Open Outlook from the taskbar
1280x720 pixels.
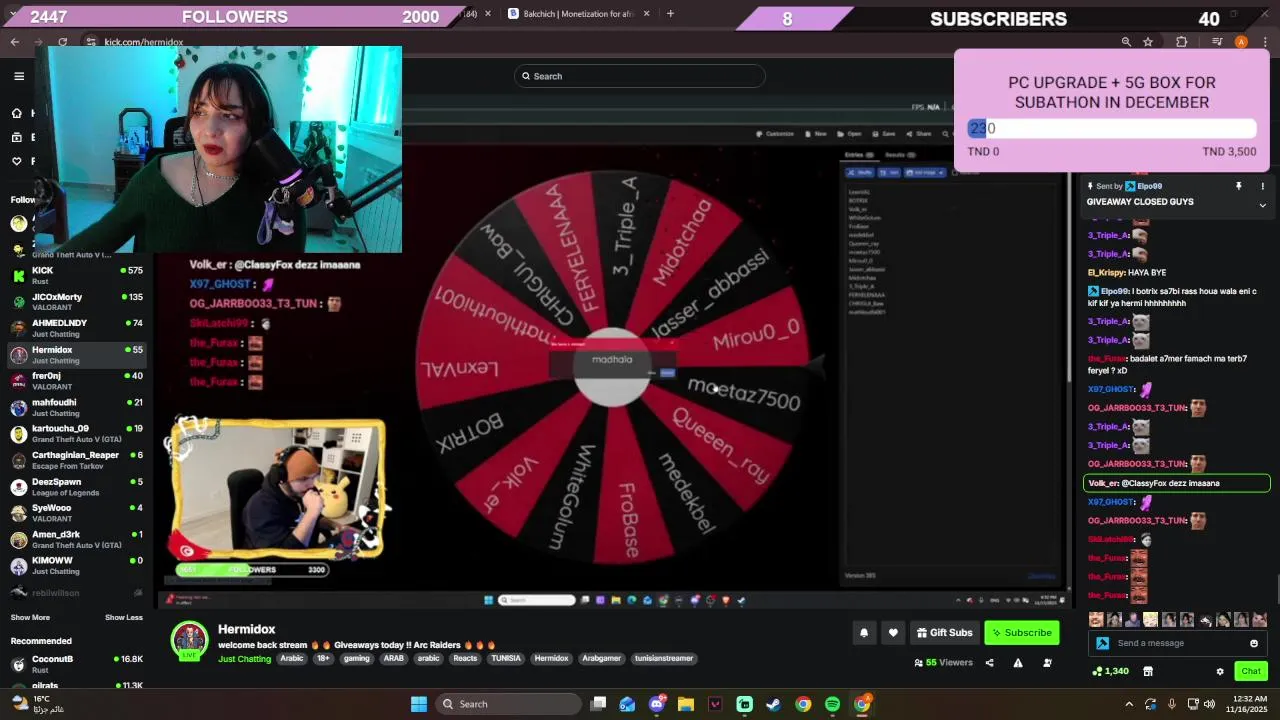(627, 704)
